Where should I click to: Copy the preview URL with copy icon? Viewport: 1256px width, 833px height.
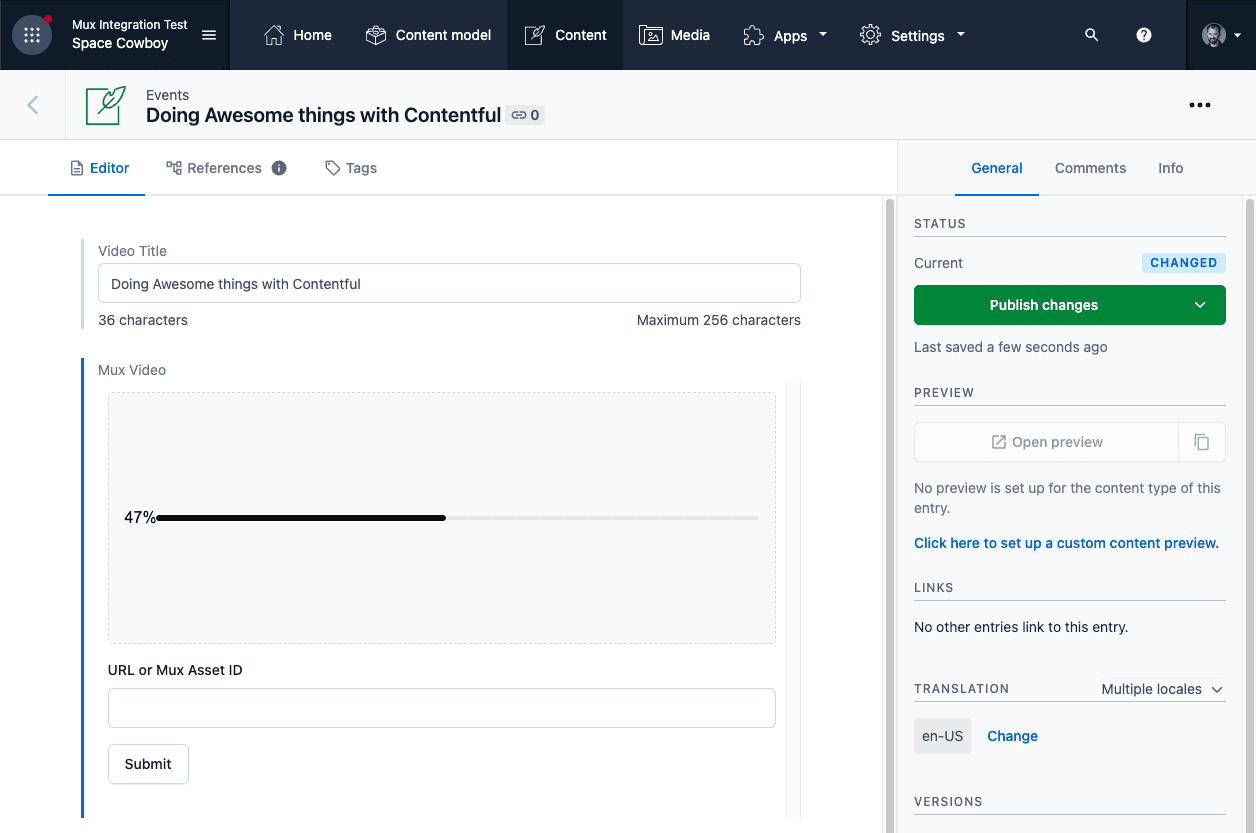(1202, 442)
